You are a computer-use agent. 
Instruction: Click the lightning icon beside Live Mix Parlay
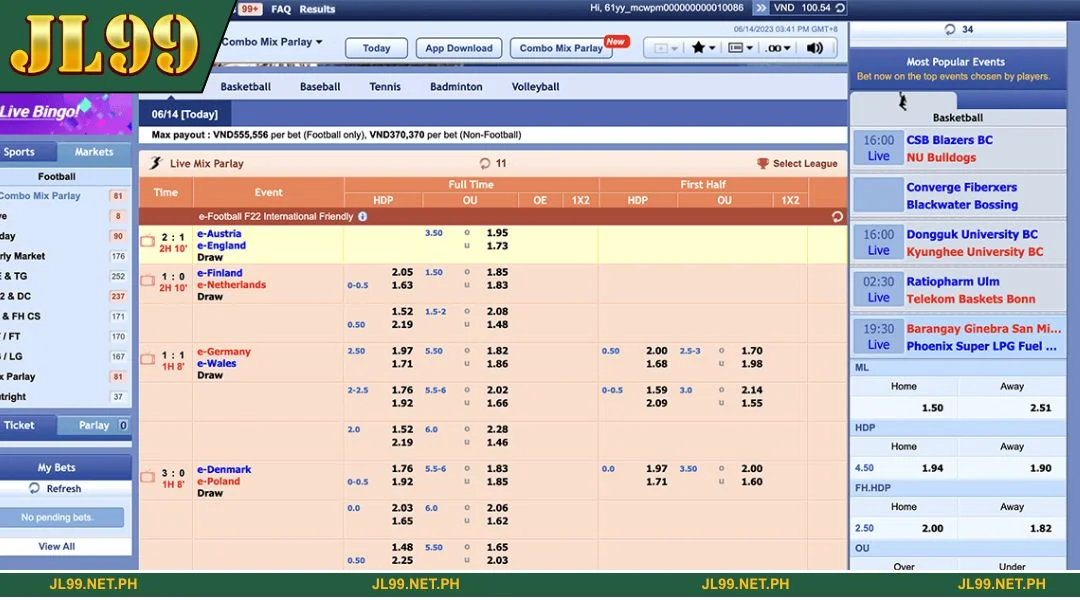click(x=156, y=163)
